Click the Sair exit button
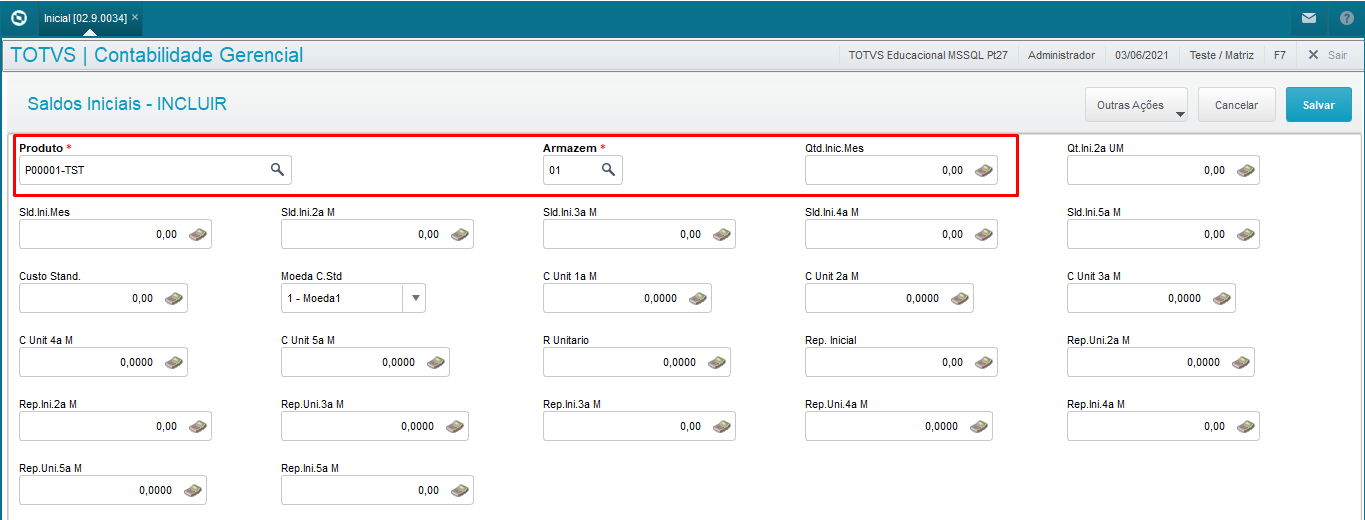This screenshot has width=1365, height=520. tap(1327, 55)
